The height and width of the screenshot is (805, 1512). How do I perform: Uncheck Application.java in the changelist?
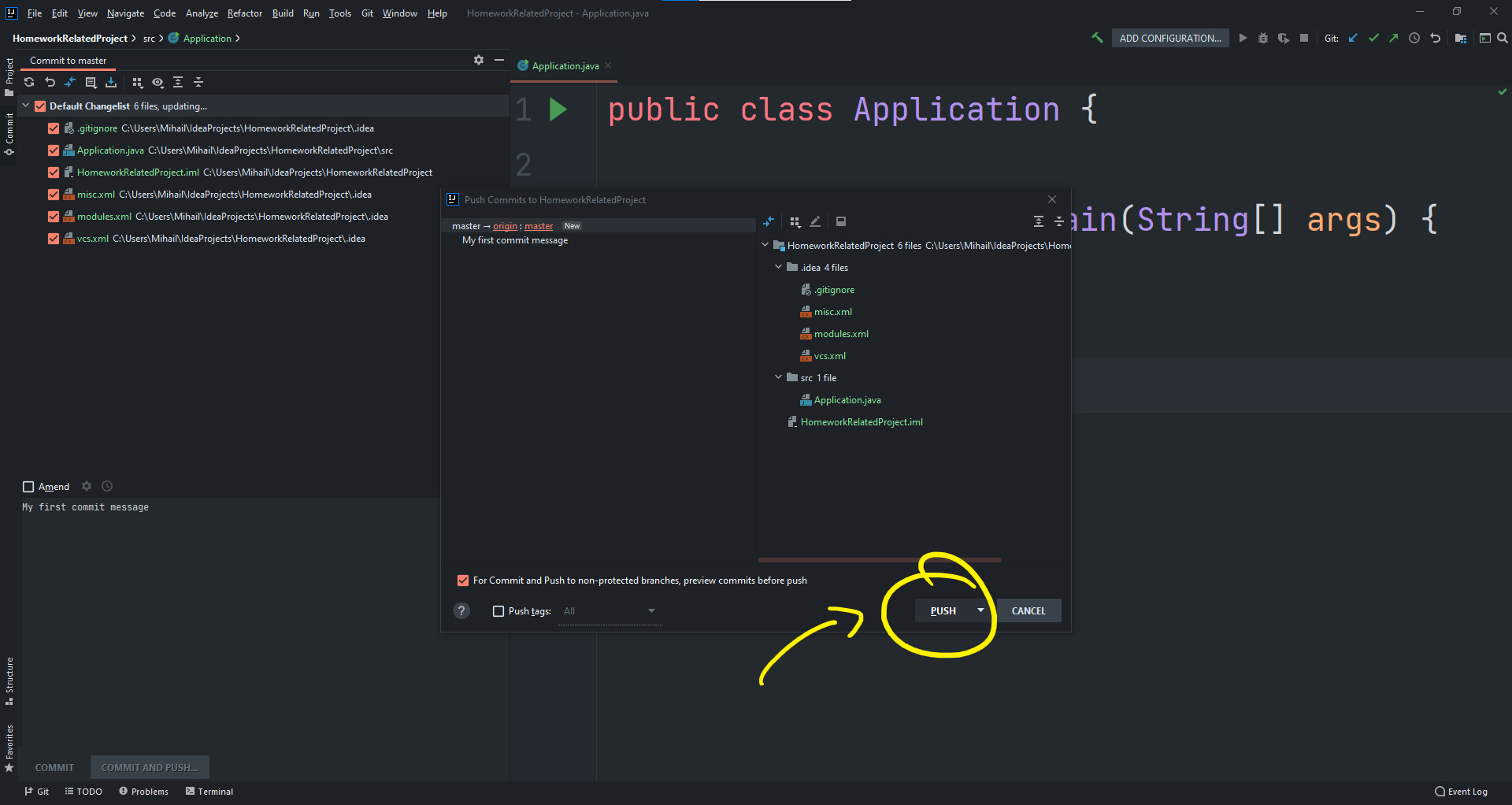point(54,150)
